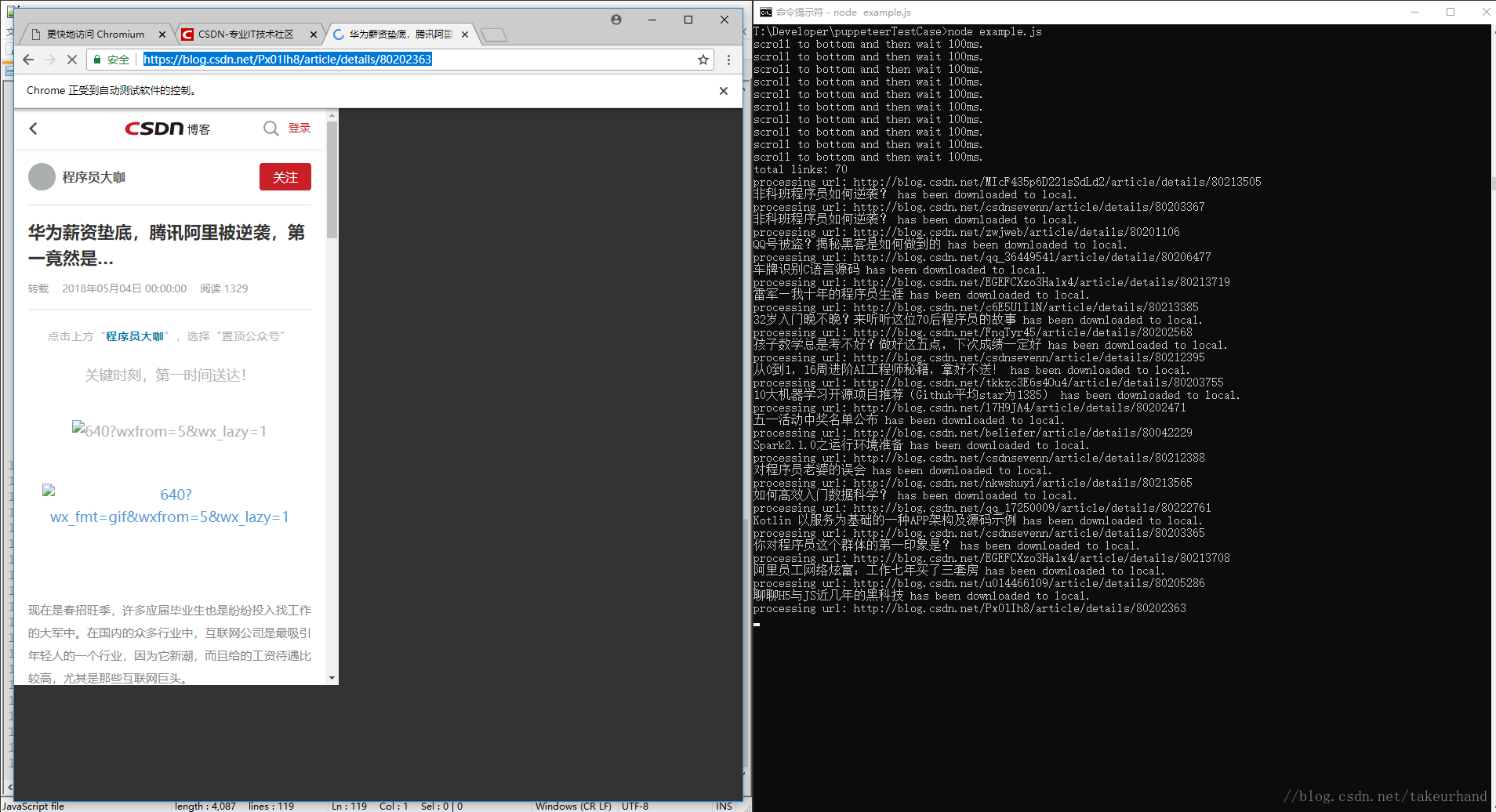Click the command prompt window icon

click(766, 13)
